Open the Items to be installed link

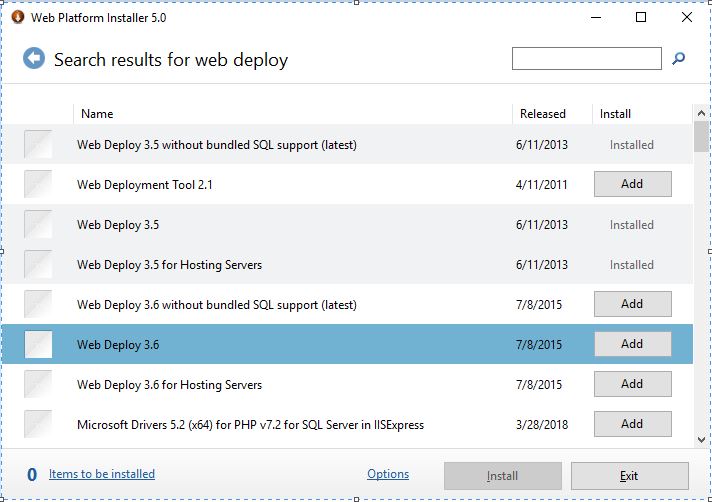[102, 474]
